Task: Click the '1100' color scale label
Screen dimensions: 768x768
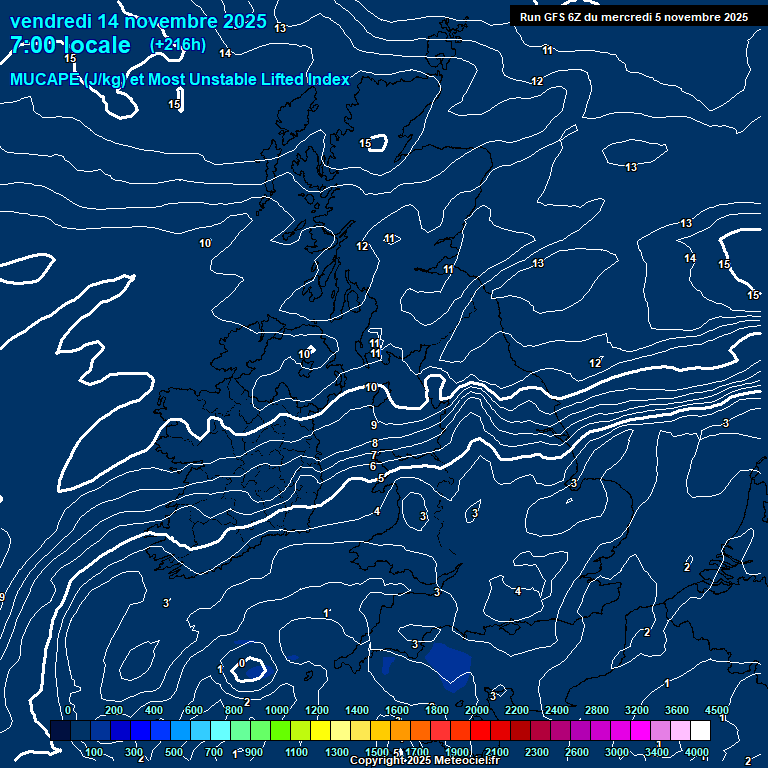Action: pyautogui.click(x=296, y=752)
